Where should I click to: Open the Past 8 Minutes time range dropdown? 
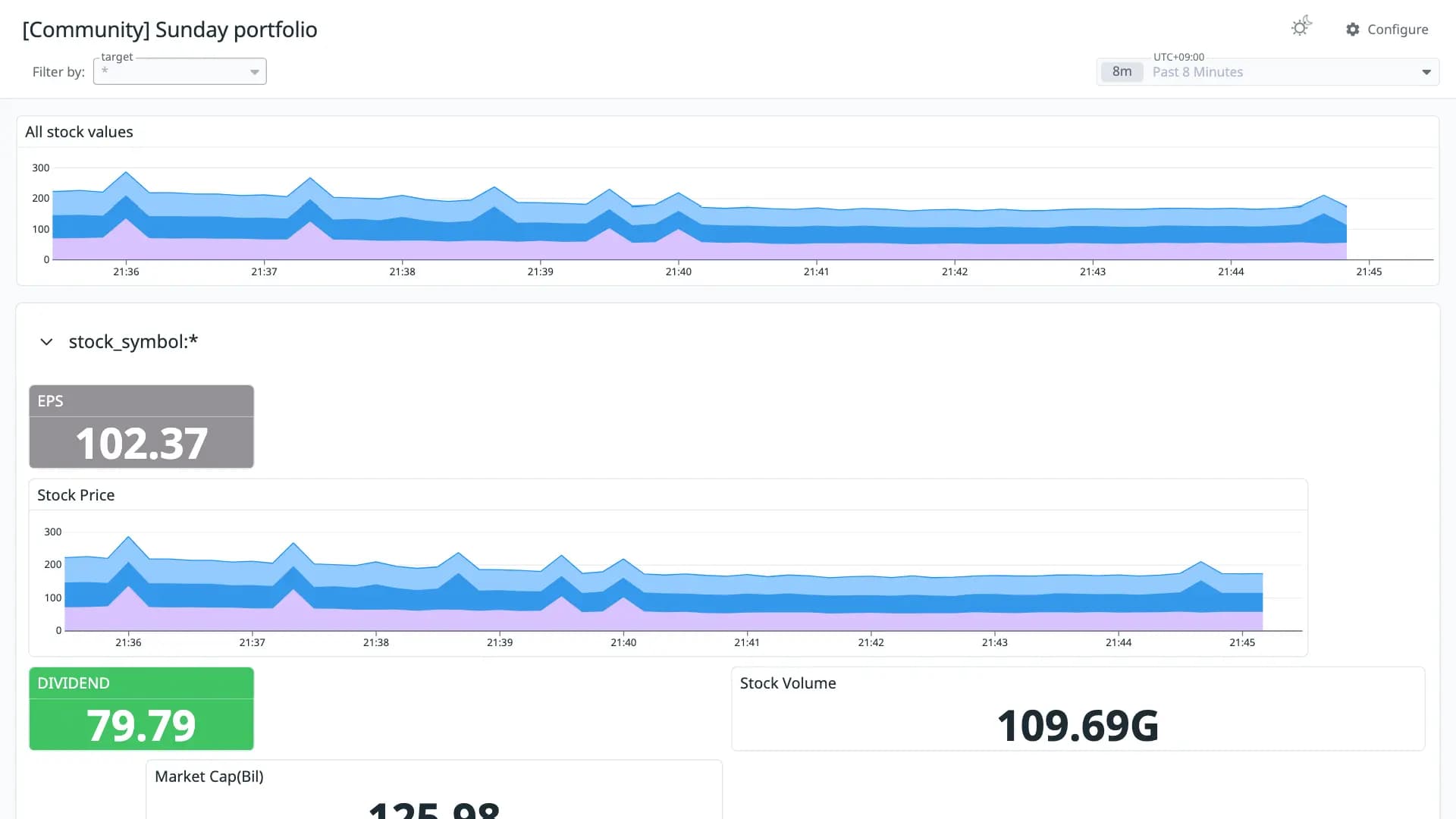1268,72
